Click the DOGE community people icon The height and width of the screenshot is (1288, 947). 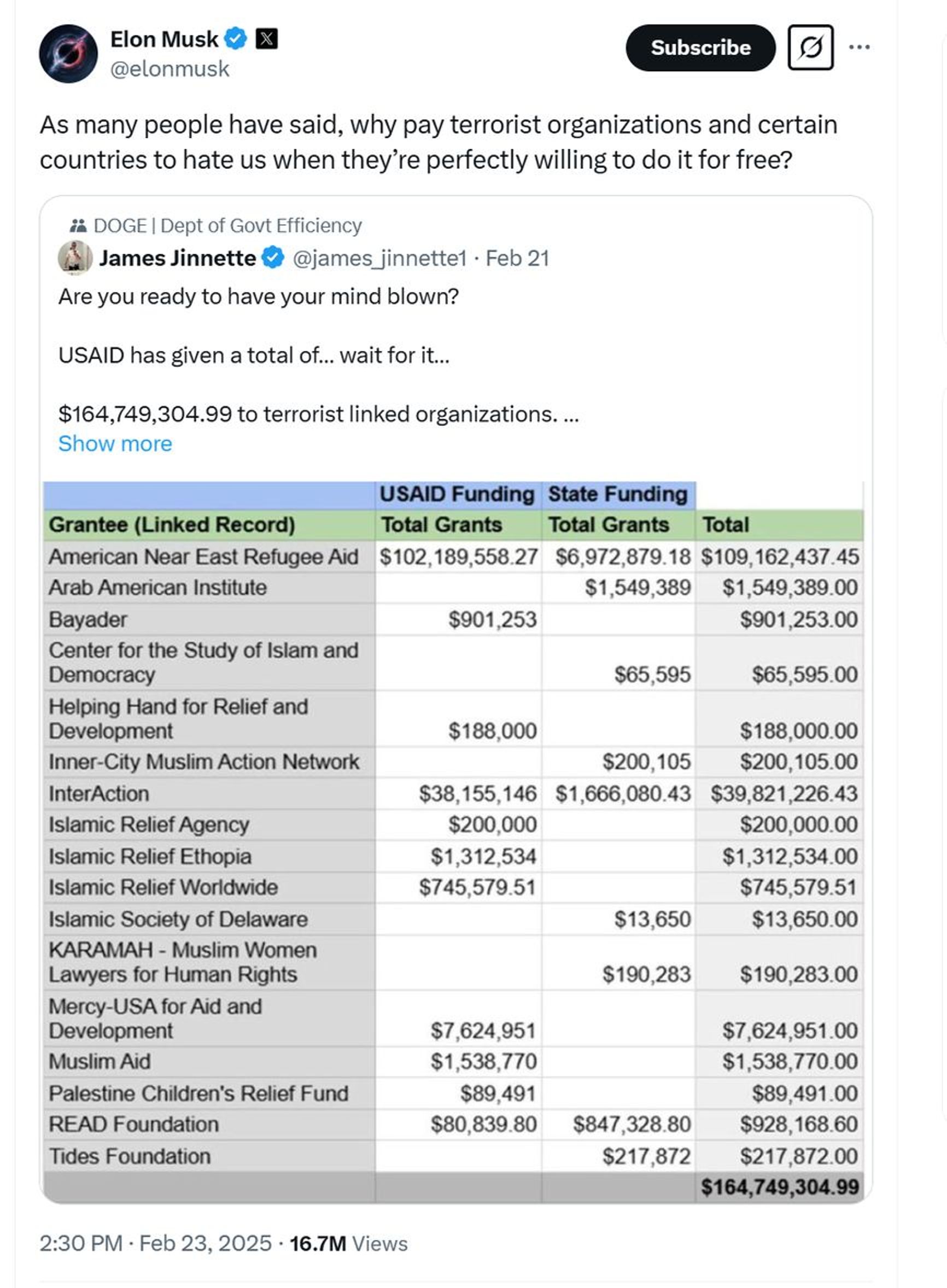[x=78, y=226]
